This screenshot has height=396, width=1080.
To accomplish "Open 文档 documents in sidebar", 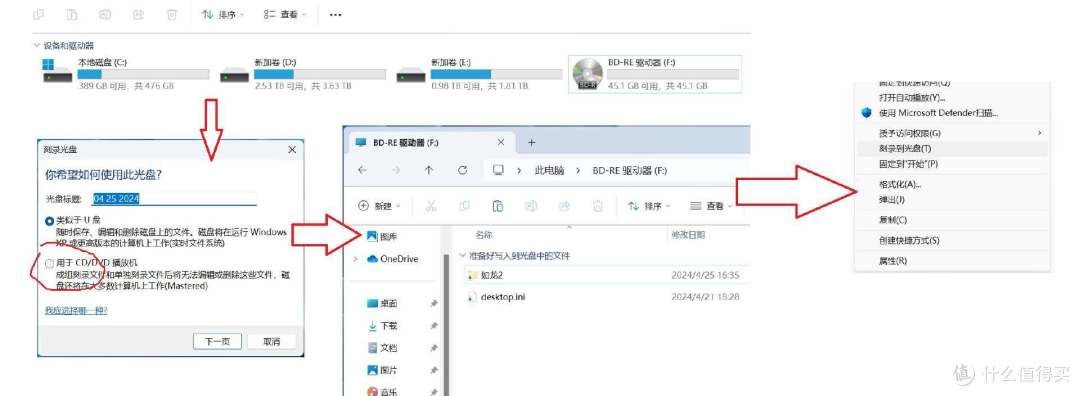I will click(382, 348).
